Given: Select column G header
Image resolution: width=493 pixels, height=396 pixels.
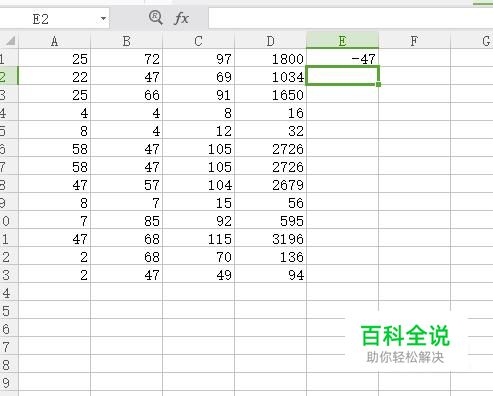Looking at the screenshot, I should pos(472,41).
